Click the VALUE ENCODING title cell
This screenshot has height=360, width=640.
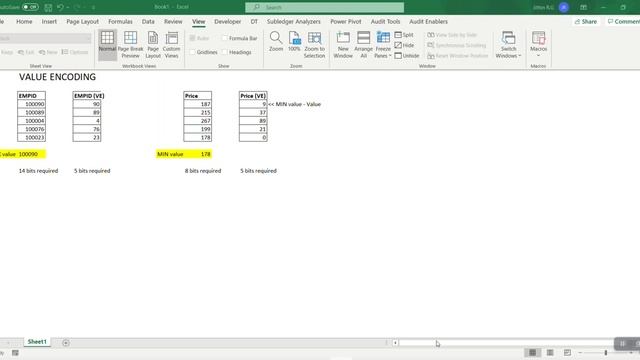57,77
